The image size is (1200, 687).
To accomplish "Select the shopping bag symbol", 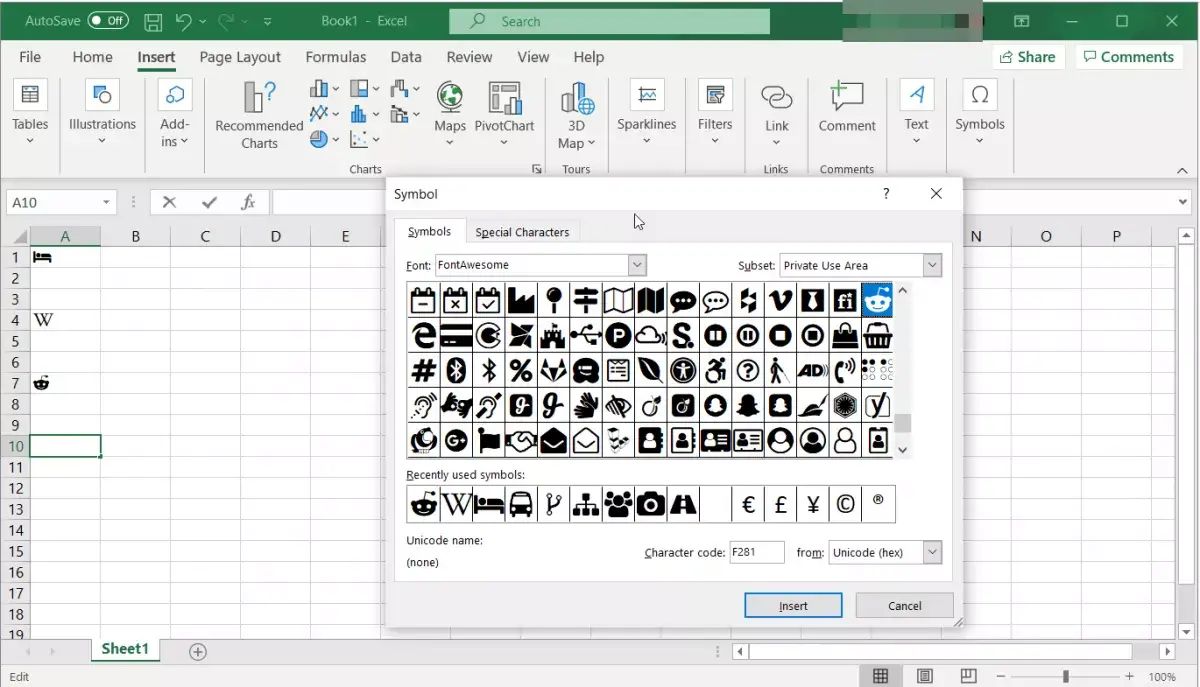I will pyautogui.click(x=845, y=335).
